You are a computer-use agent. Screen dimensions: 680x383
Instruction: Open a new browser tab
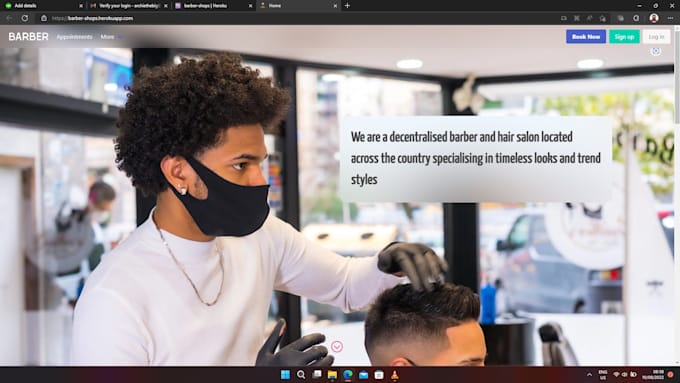[x=347, y=6]
